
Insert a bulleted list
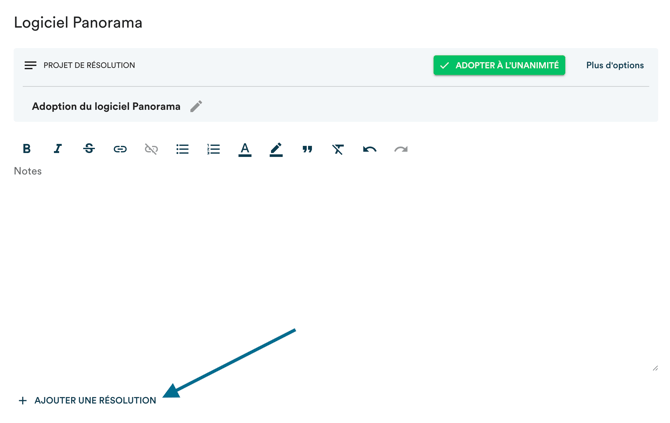tap(182, 149)
